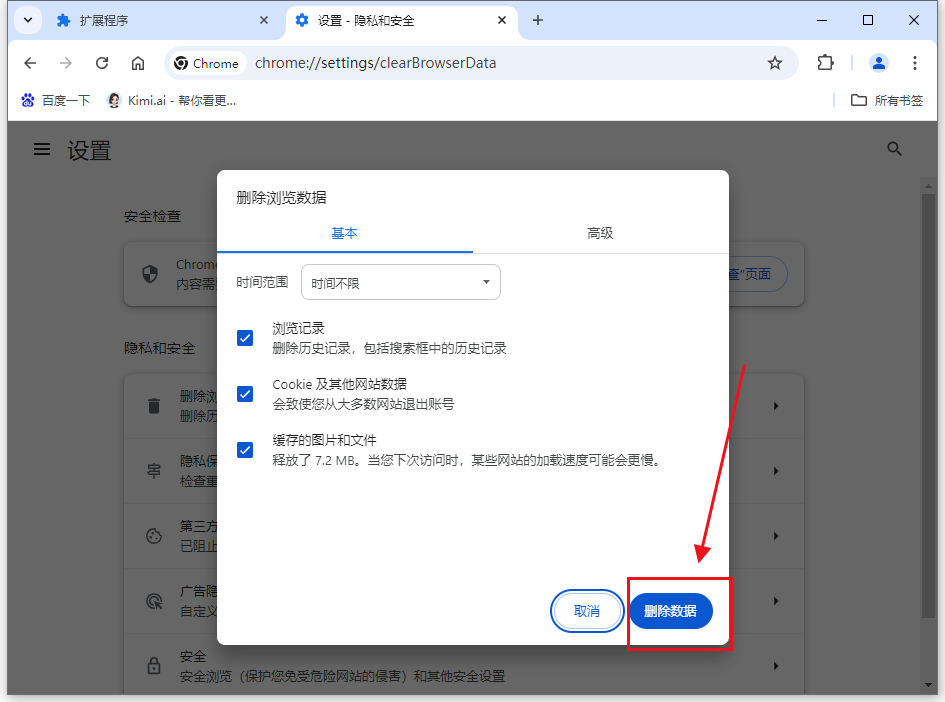The width and height of the screenshot is (945, 702).
Task: Click the 取消 button
Action: [x=587, y=611]
